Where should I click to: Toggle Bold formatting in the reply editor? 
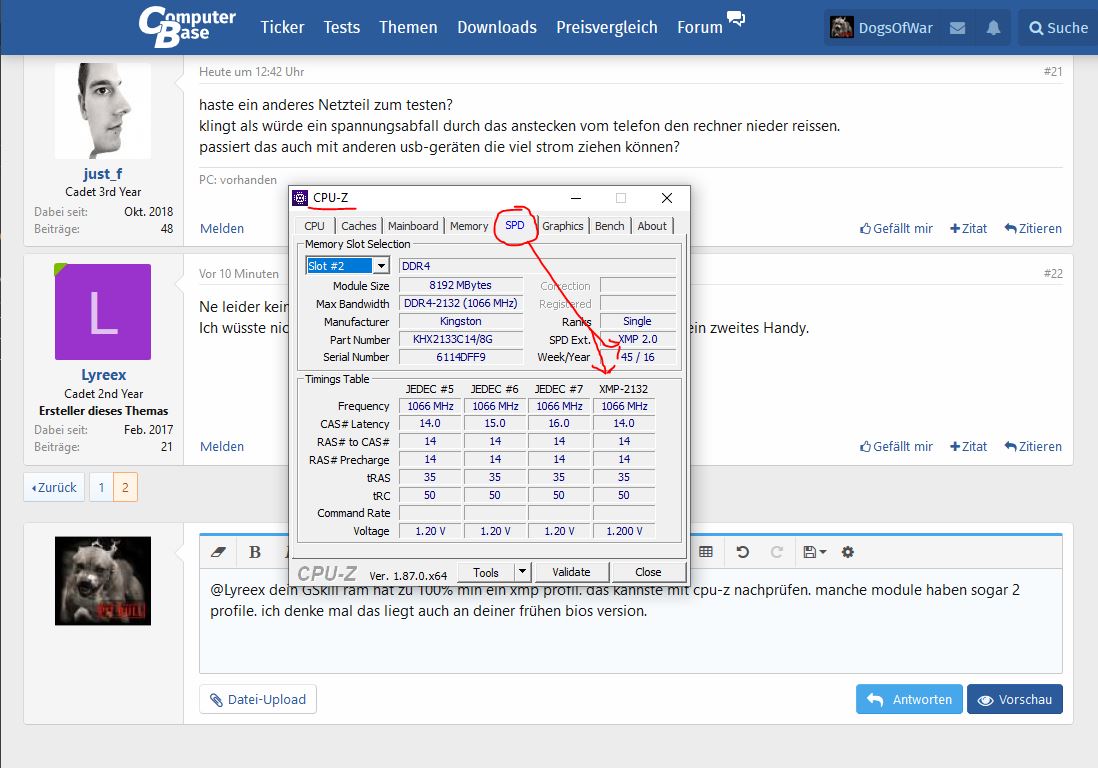(255, 552)
